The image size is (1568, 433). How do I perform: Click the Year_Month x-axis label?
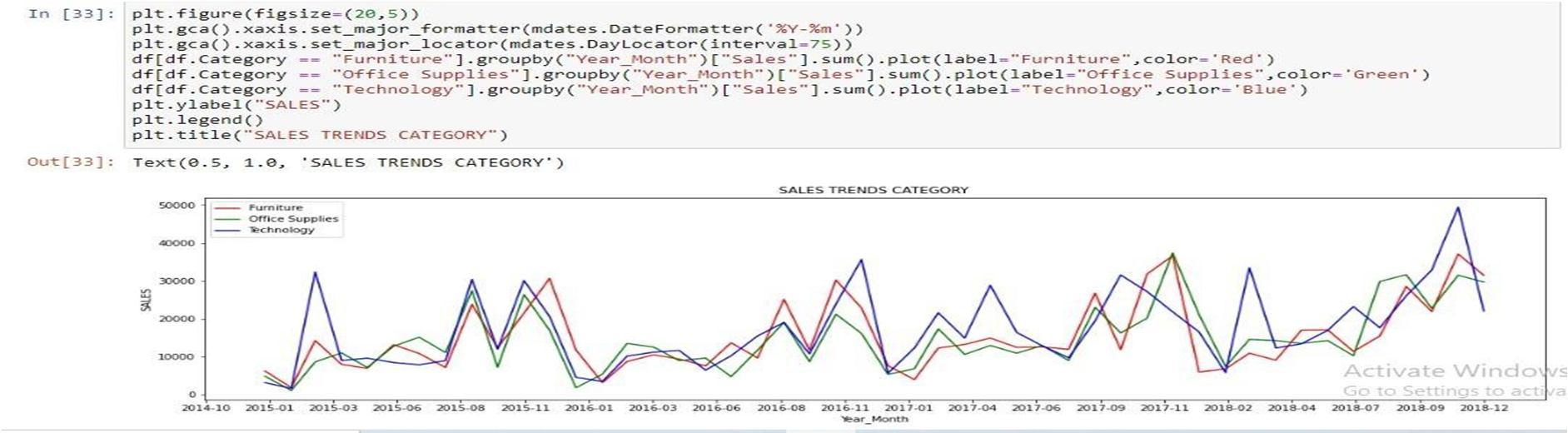(x=874, y=420)
